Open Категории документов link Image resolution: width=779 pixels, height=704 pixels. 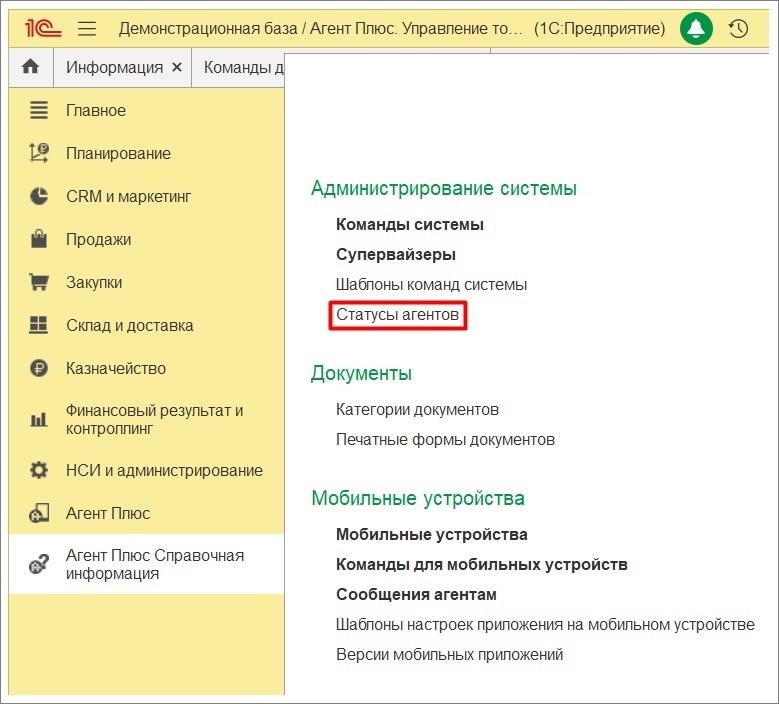417,409
